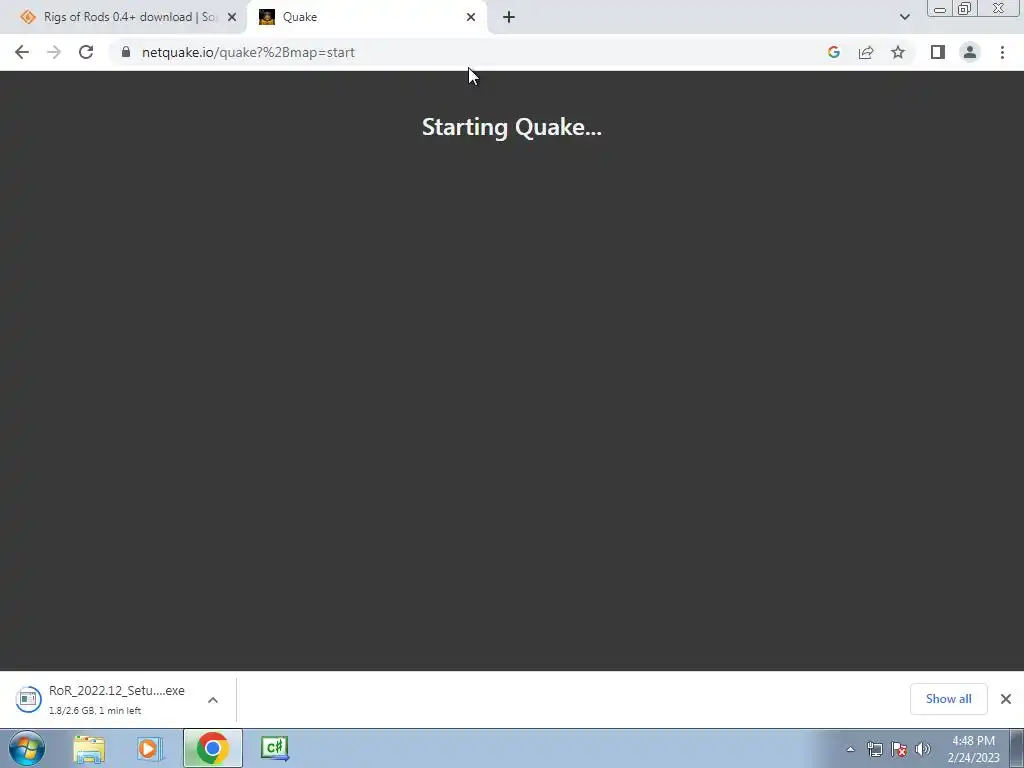Open a new tab with the plus button

tap(509, 17)
